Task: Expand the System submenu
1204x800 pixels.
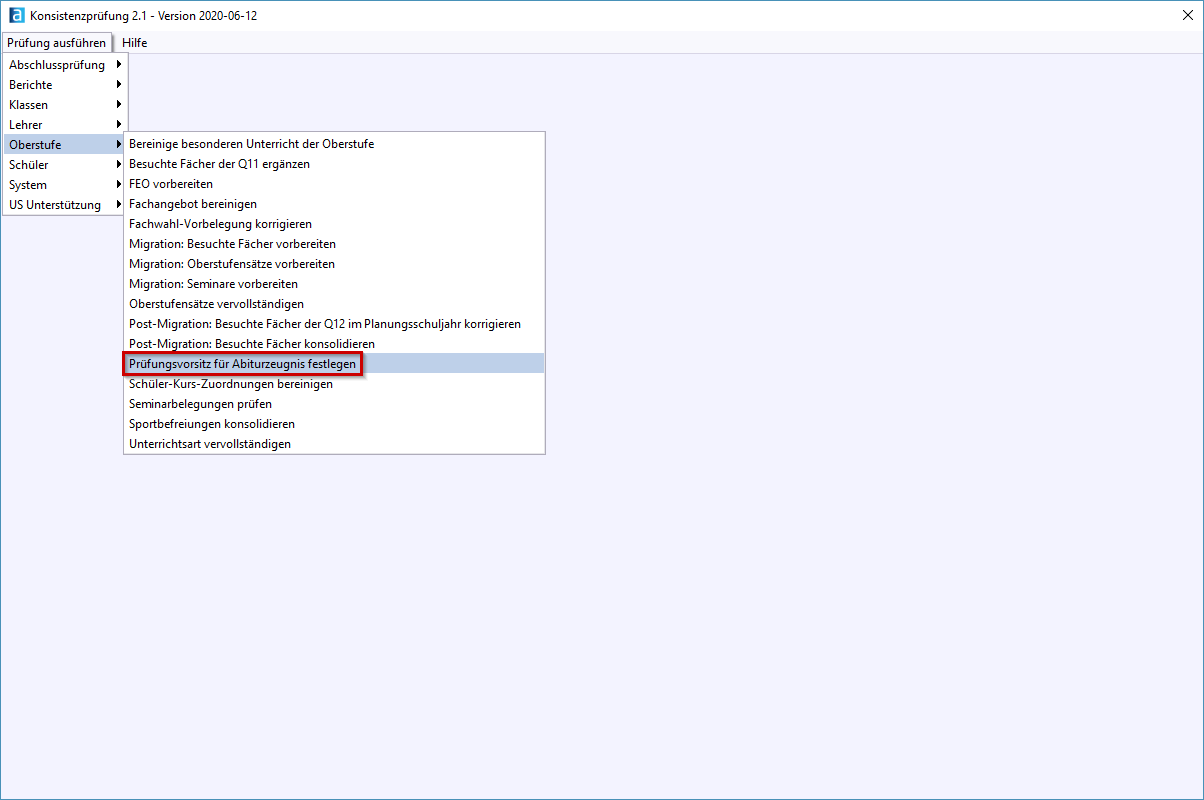Action: pyautogui.click(x=64, y=185)
